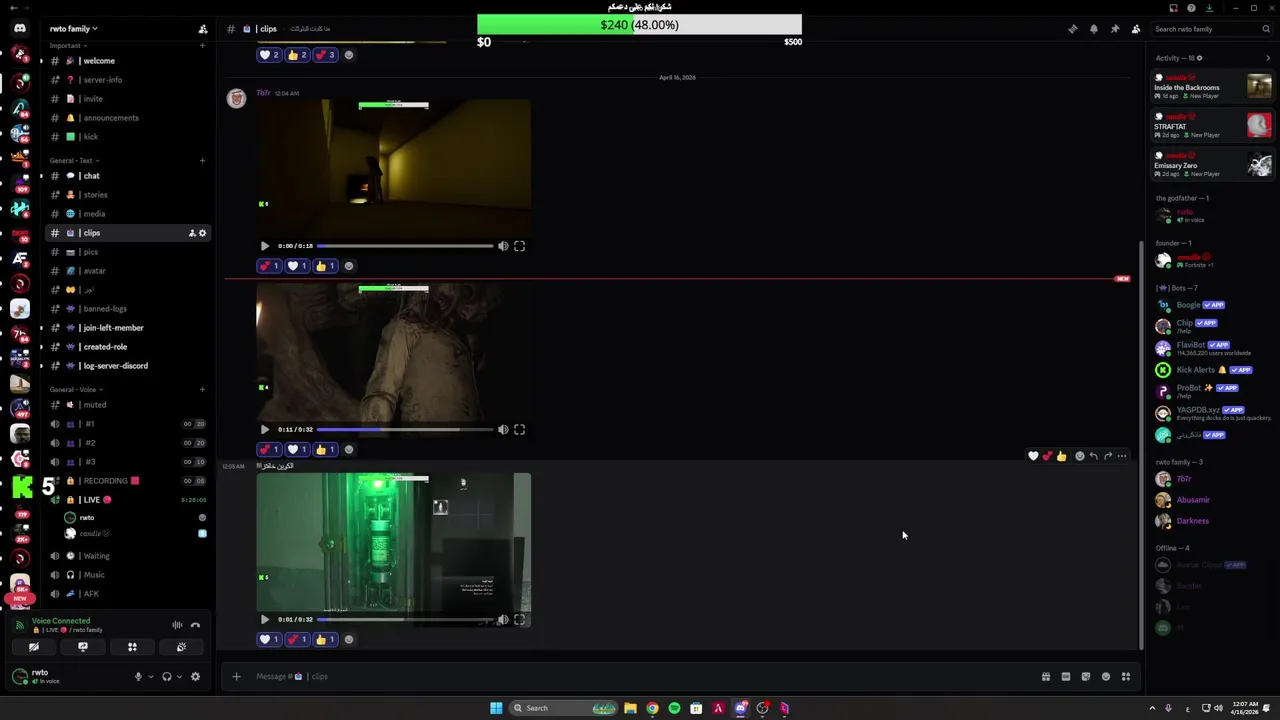Screen dimensions: 1280x720
Task: Open clips channel settings gear icon
Action: tap(202, 233)
